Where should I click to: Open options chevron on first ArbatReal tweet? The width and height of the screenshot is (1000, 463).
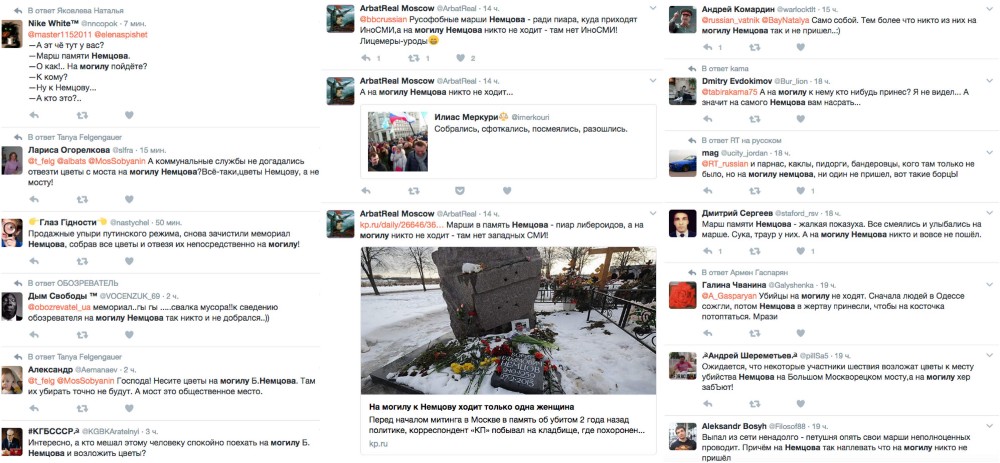[652, 8]
